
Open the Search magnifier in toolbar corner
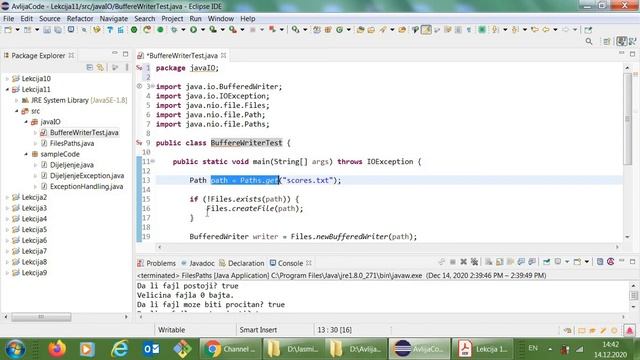click(x=589, y=41)
